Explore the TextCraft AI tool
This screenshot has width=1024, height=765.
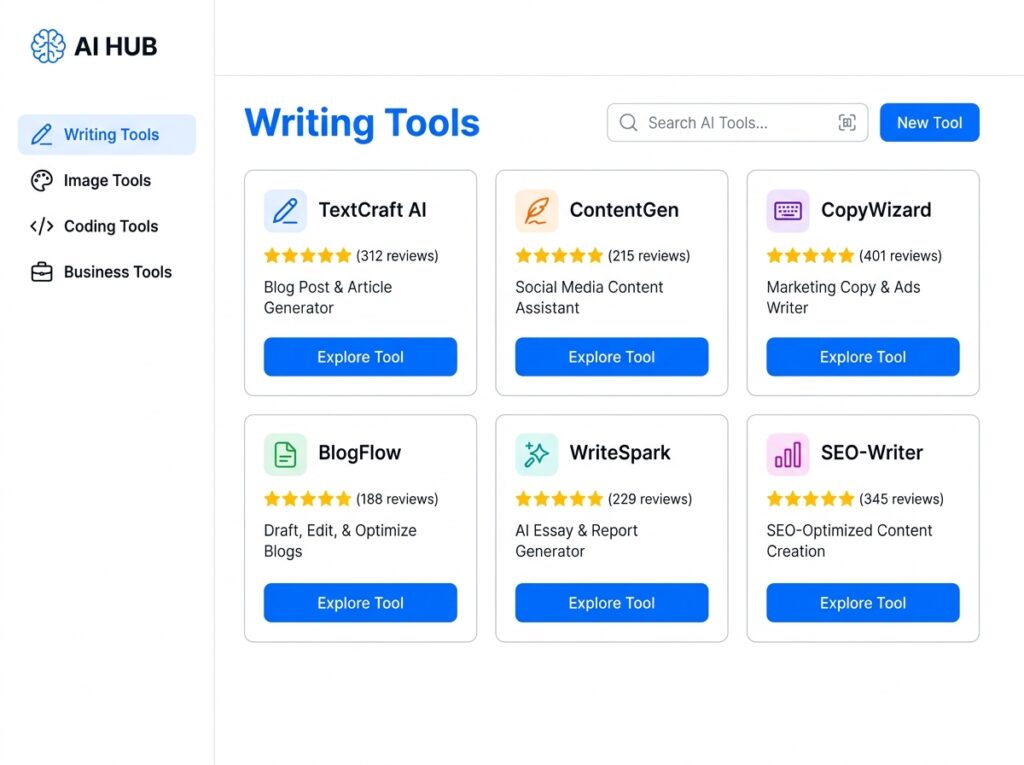[360, 357]
